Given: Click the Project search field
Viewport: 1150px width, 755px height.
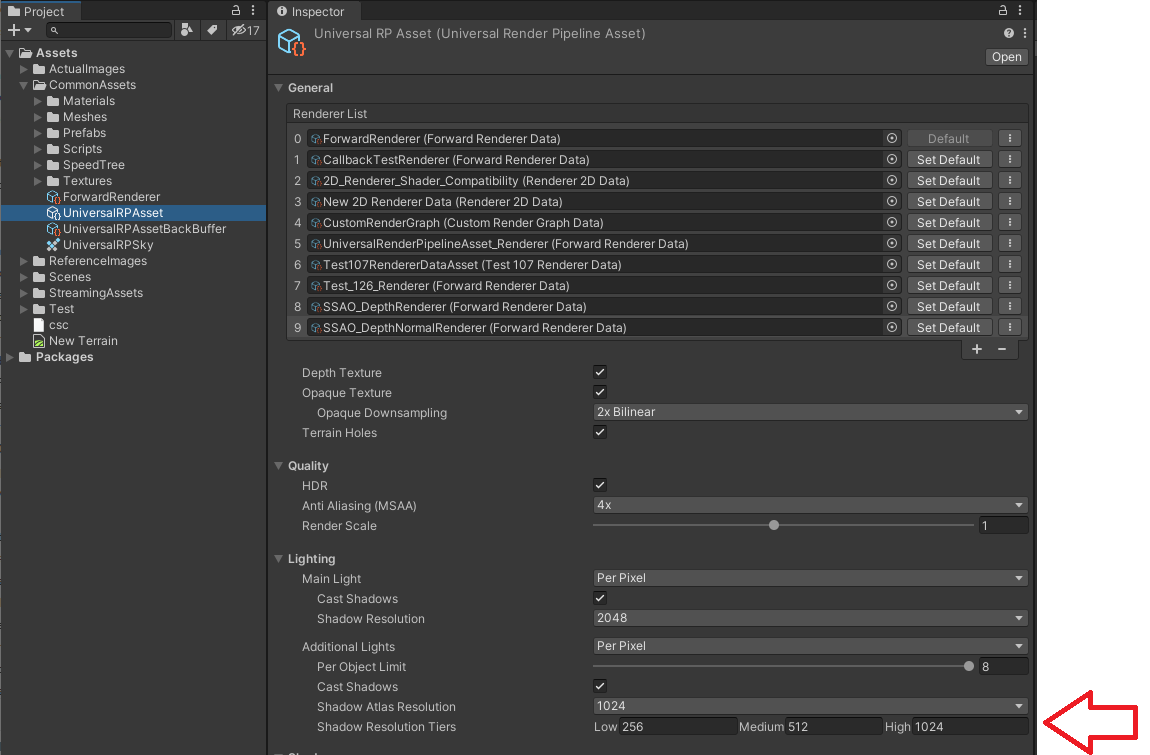Looking at the screenshot, I should pos(109,30).
